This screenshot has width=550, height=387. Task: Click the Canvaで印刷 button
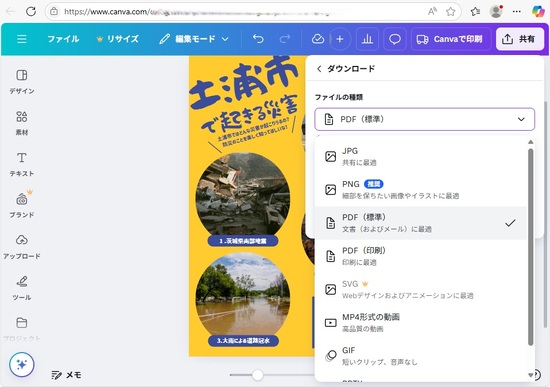(x=450, y=39)
